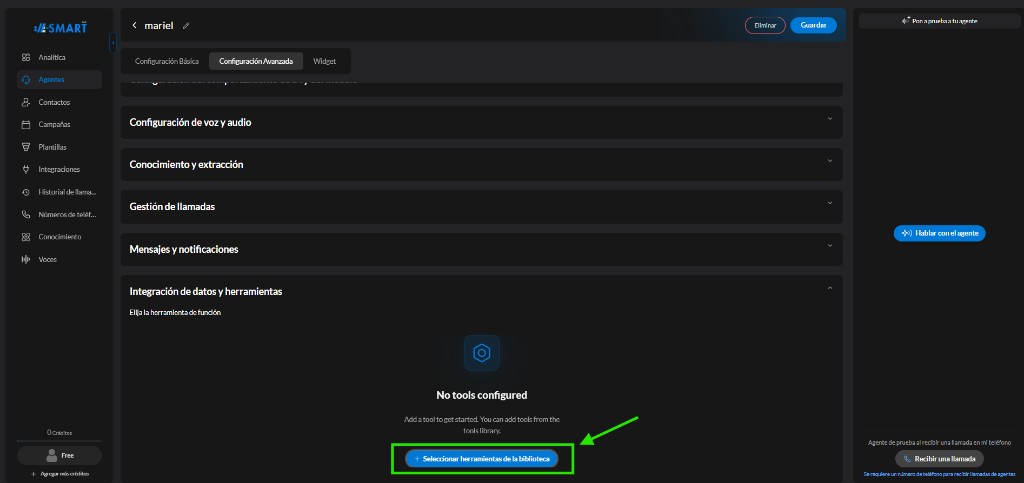Switch to Configuración Básica tab

click(x=167, y=61)
